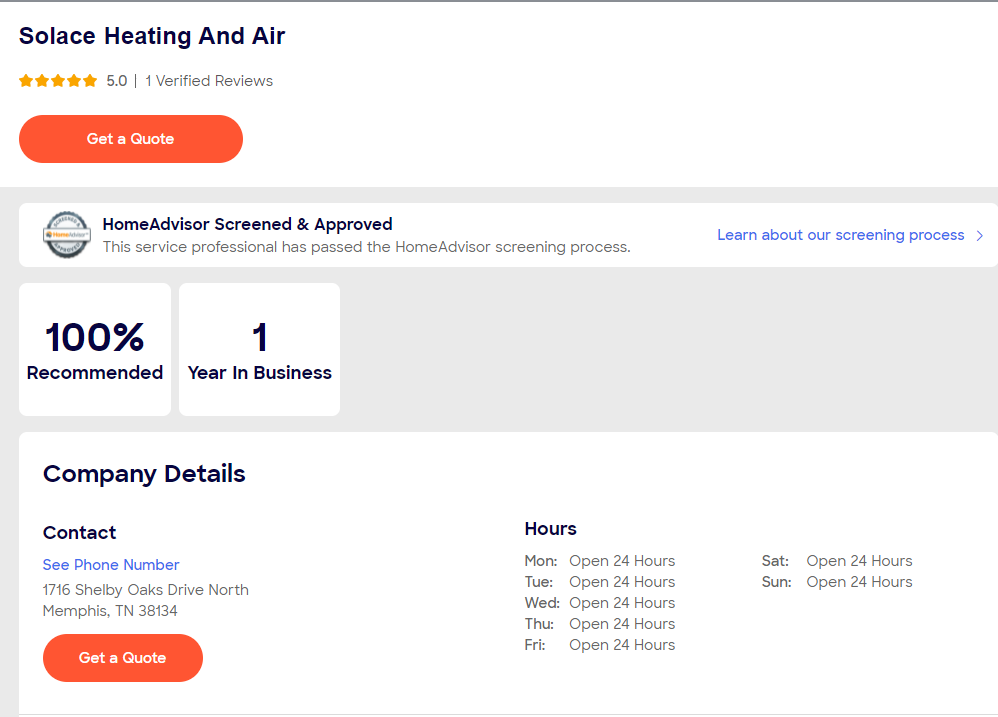
Task: Click the chevron beside the screening process link
Action: point(980,235)
